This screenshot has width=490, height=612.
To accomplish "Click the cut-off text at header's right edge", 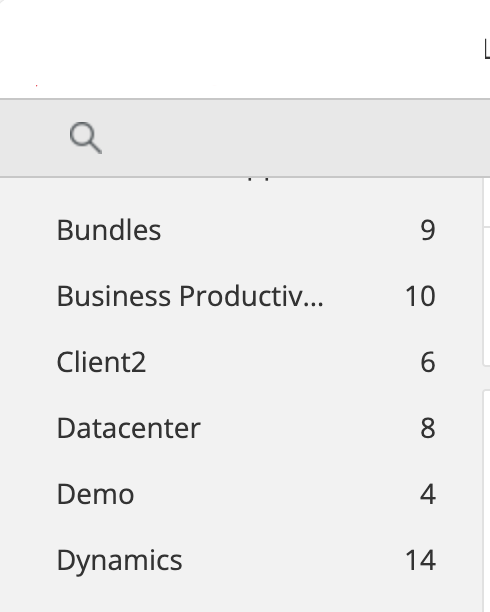I will click(x=487, y=50).
